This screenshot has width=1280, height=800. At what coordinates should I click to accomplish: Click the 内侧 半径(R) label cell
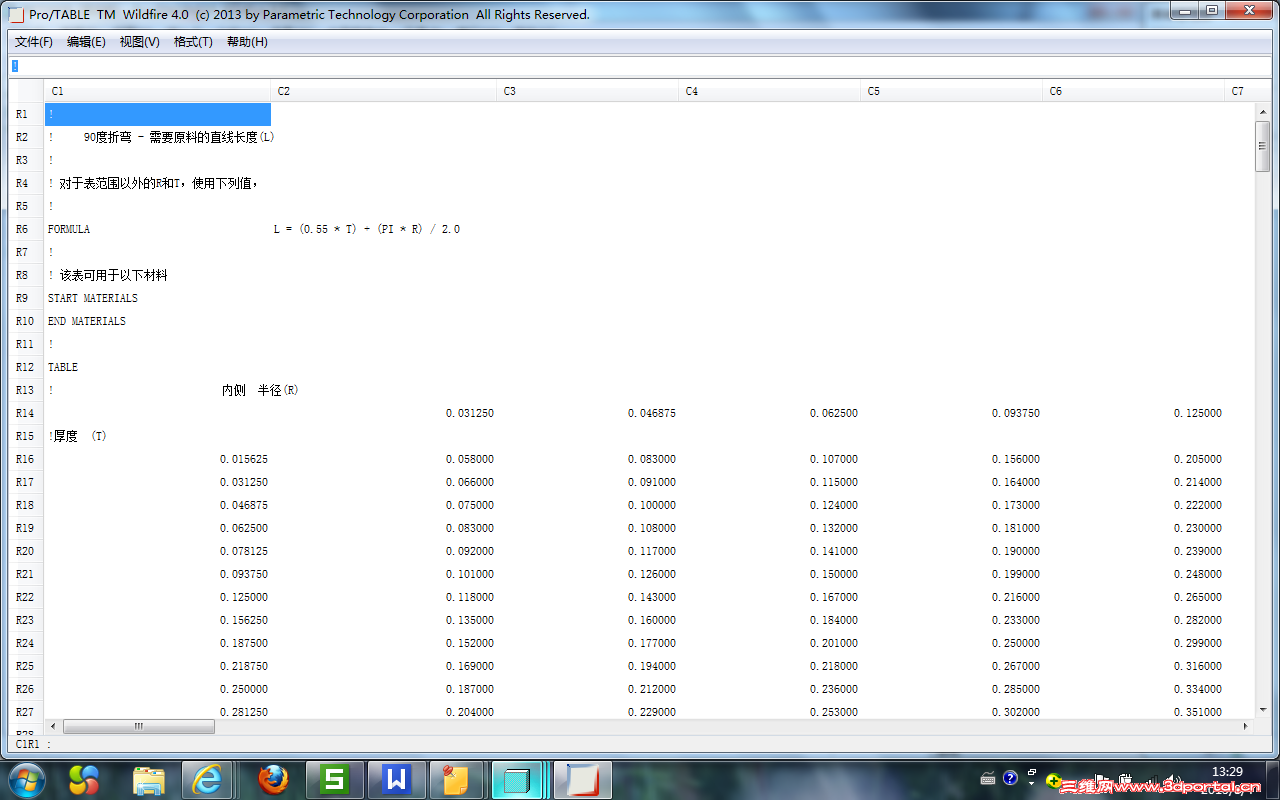click(x=260, y=390)
